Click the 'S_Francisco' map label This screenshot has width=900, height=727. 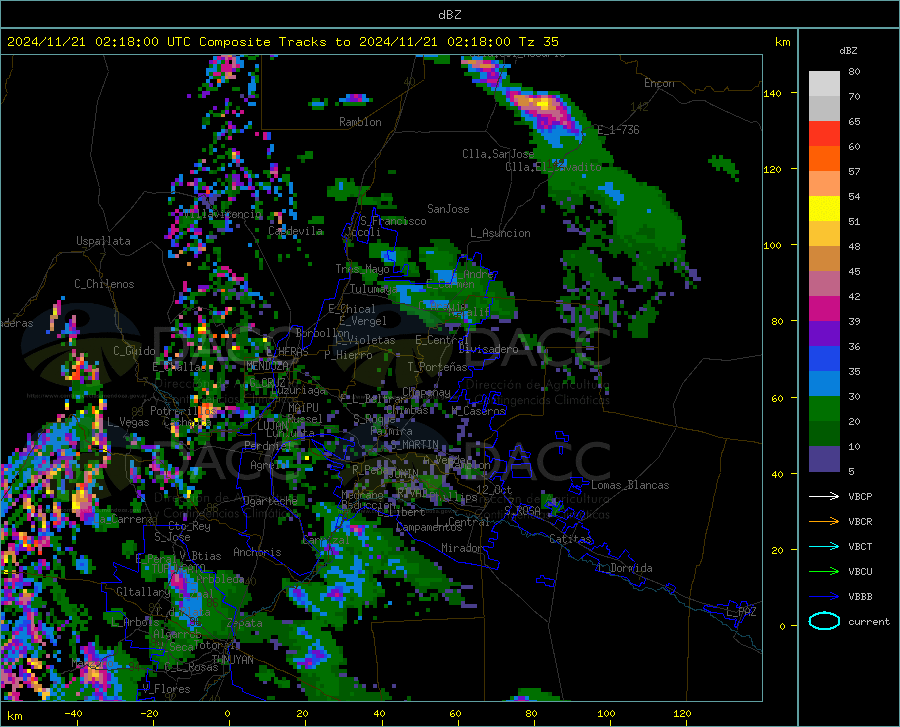[x=393, y=221]
